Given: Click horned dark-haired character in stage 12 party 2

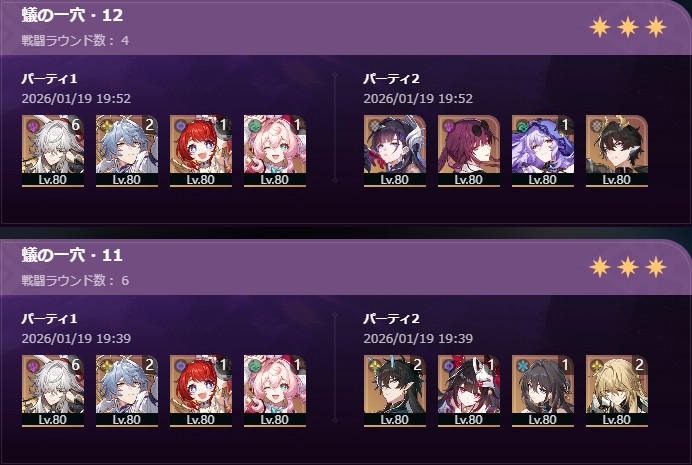Looking at the screenshot, I should tap(617, 150).
